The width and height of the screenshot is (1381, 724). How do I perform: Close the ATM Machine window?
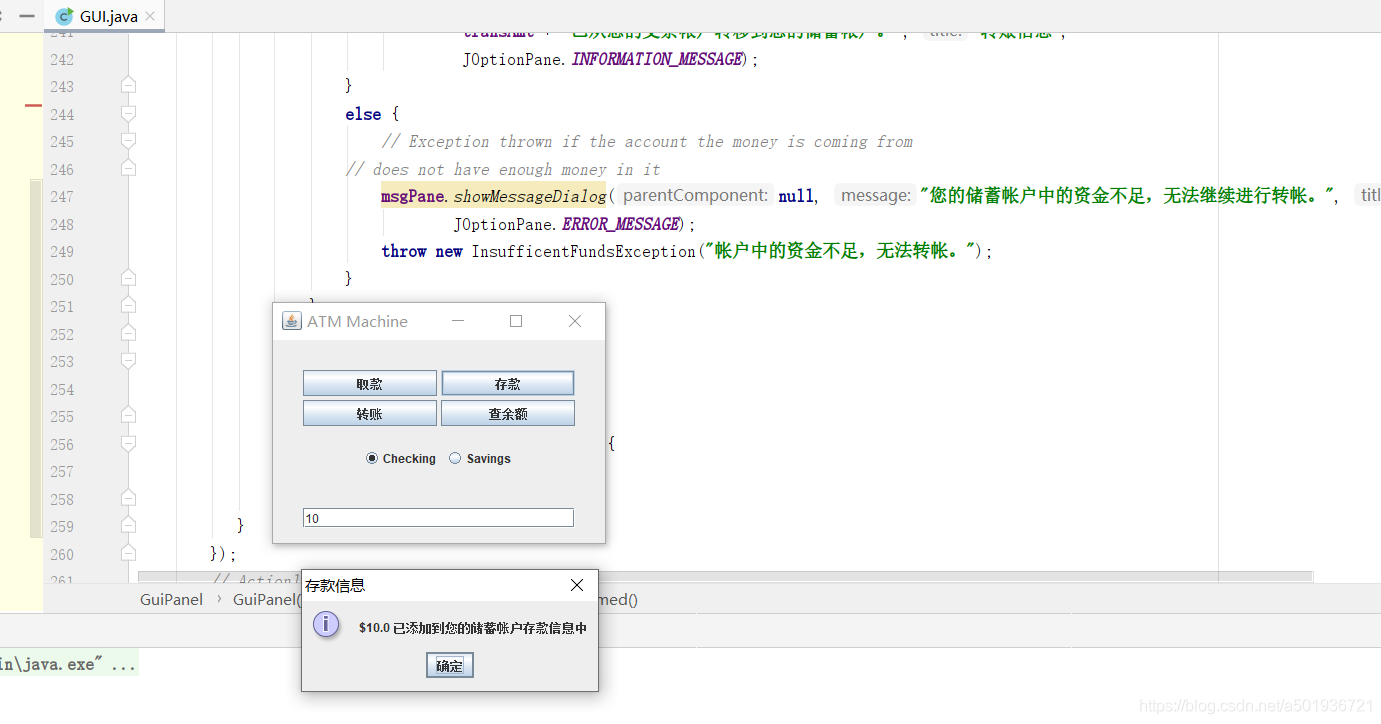click(x=575, y=321)
